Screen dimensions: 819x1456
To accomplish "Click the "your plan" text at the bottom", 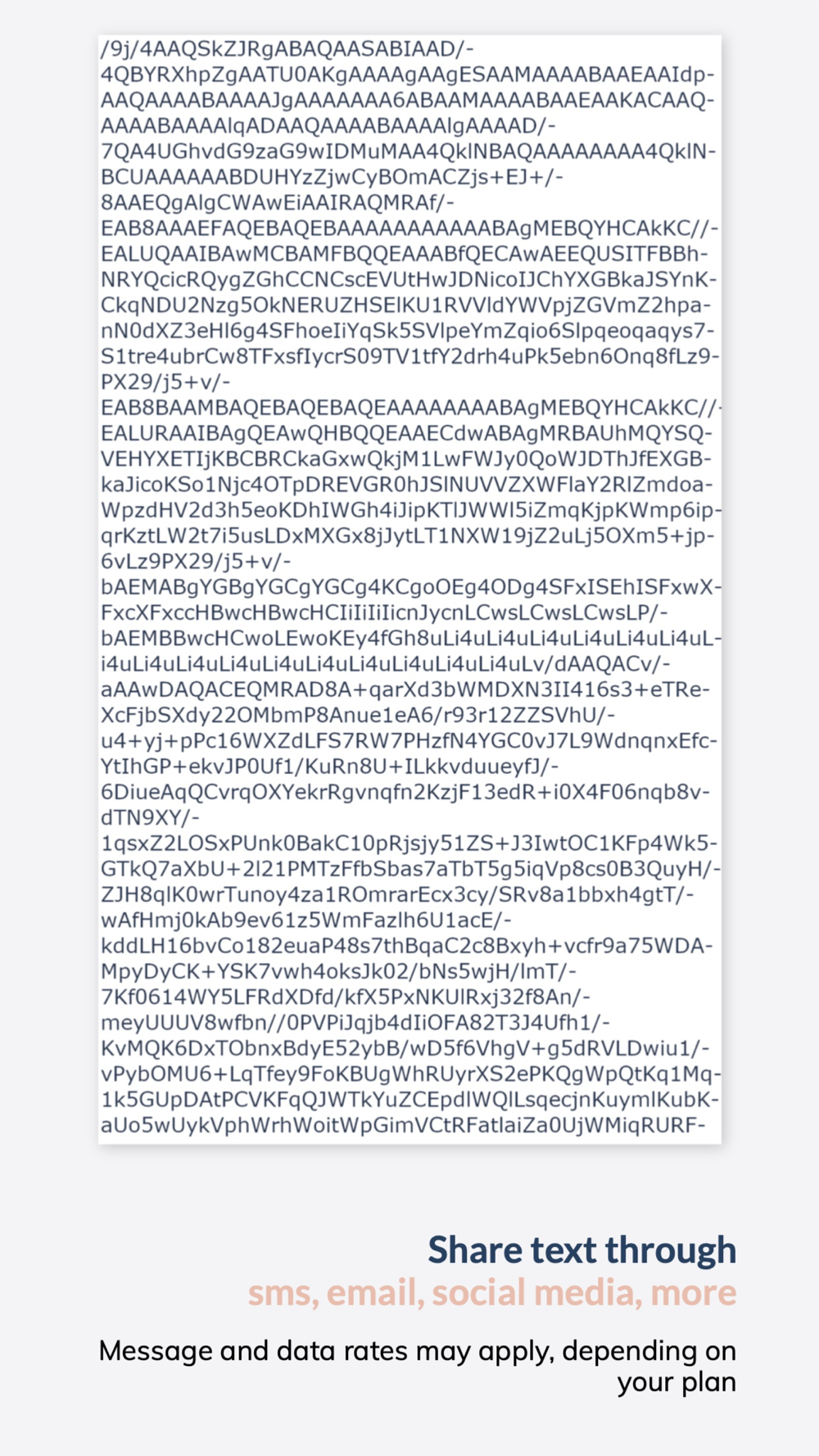I will pyautogui.click(x=676, y=1381).
